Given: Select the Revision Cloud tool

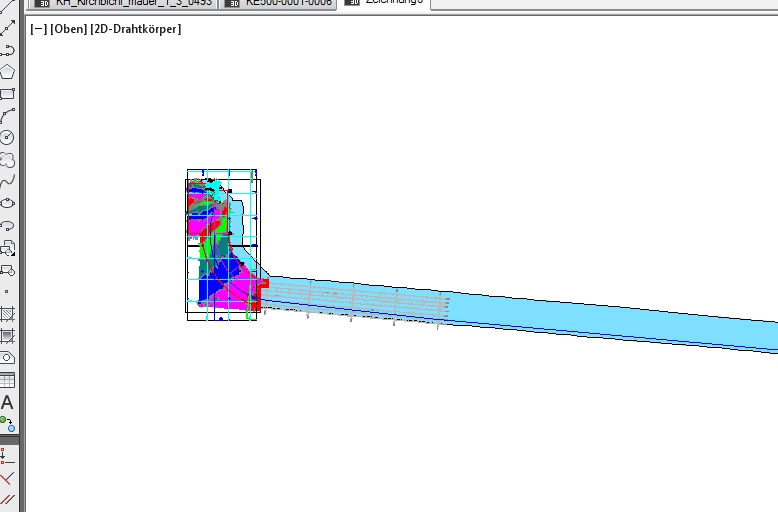Looking at the screenshot, I should coord(7,160).
